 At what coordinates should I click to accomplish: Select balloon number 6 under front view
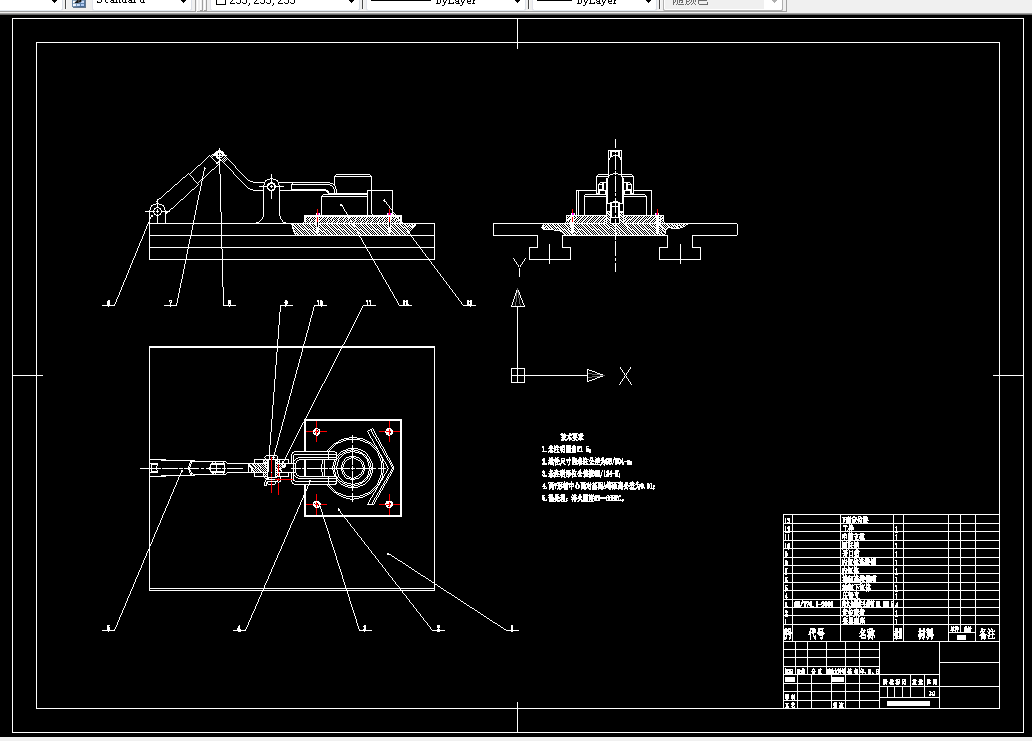[109, 303]
